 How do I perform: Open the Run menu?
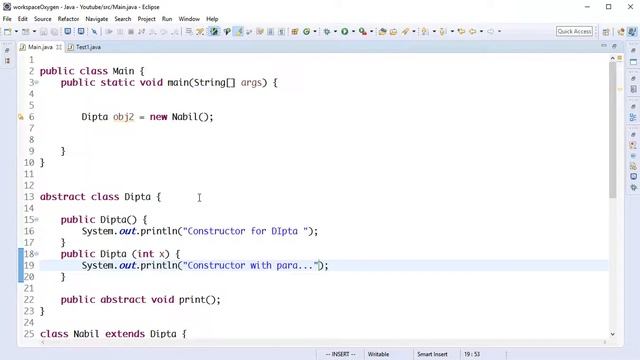coord(167,19)
